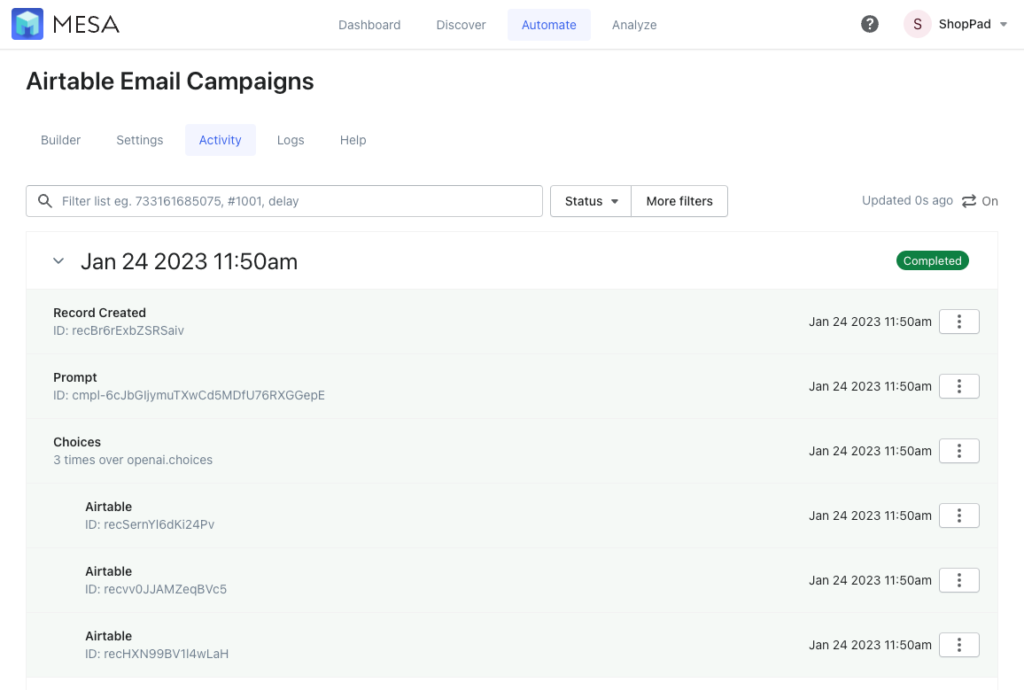The image size is (1024, 690).
Task: Click ID cmpl-6cJbGIjymuTXwCd5MDfU76RXGGepE text
Action: [x=189, y=395]
